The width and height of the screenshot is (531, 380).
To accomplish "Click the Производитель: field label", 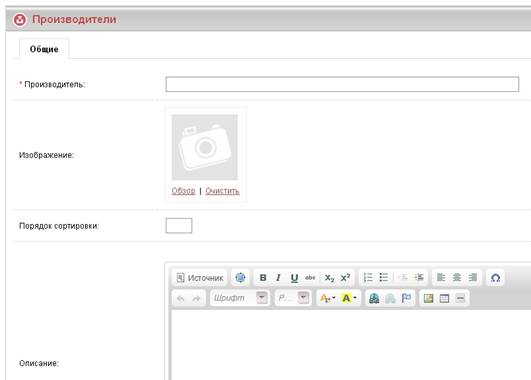I will (55, 84).
